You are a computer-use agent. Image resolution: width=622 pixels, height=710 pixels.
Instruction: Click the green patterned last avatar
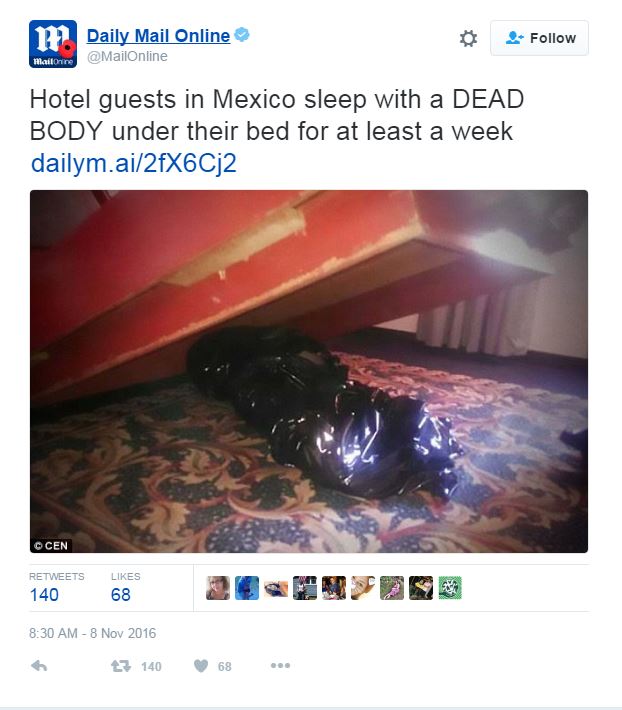coord(450,588)
